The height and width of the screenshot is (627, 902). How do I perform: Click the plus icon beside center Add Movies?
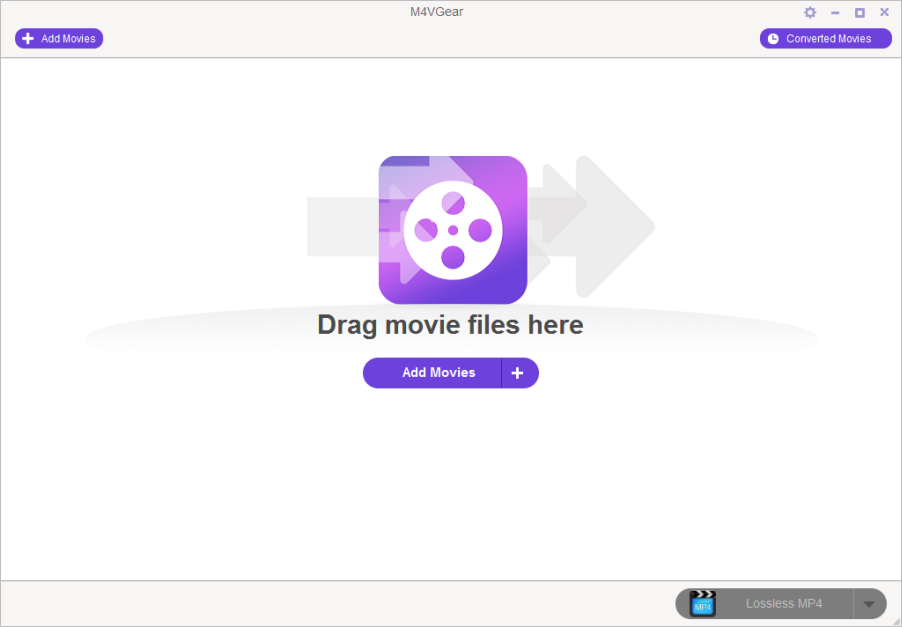click(x=518, y=373)
